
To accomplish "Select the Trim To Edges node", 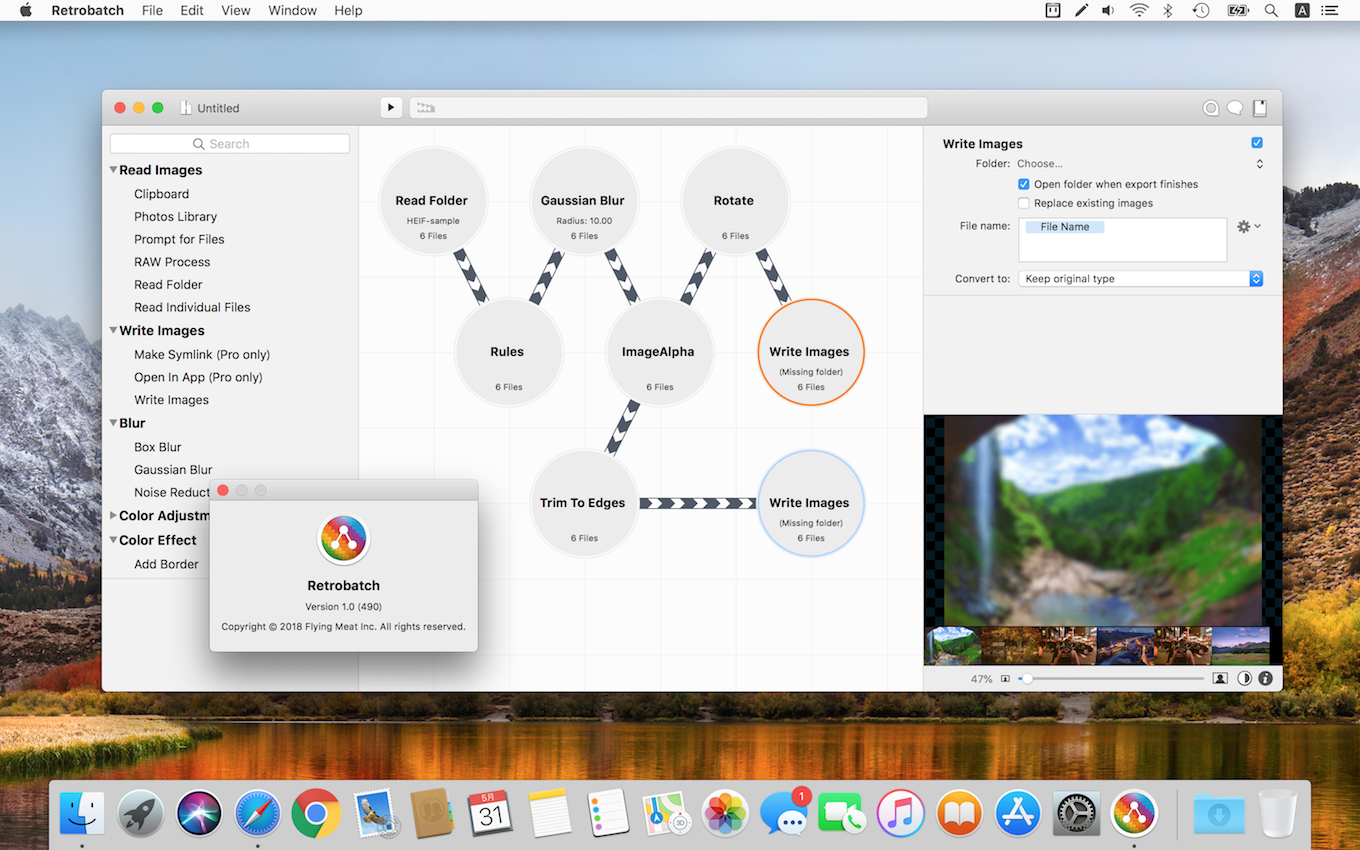I will point(583,503).
